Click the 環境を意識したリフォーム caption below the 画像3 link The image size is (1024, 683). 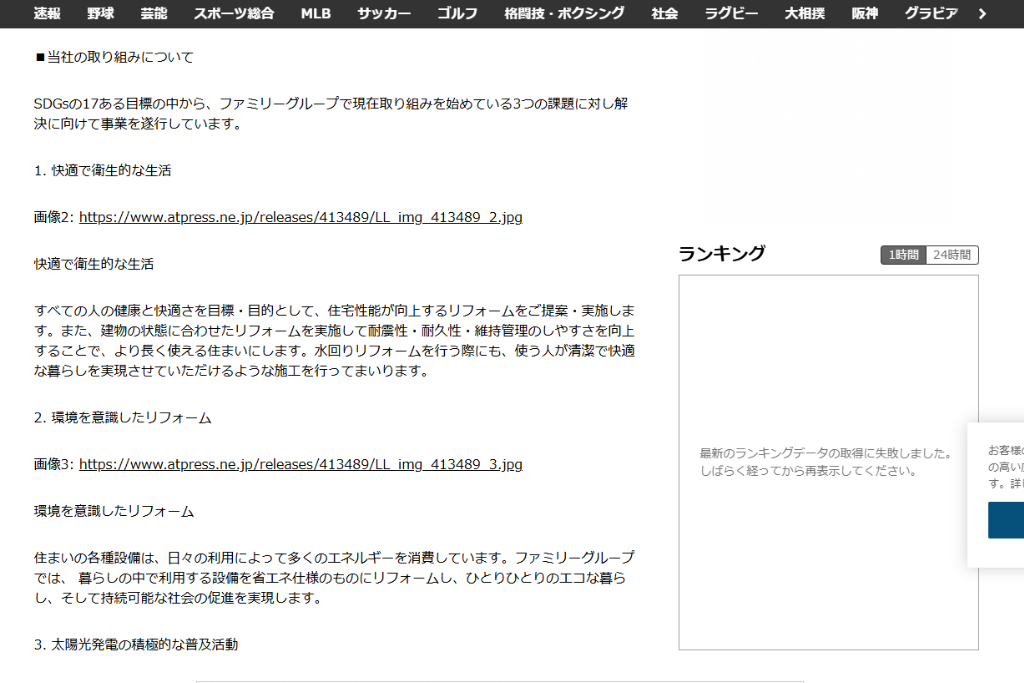tap(114, 511)
